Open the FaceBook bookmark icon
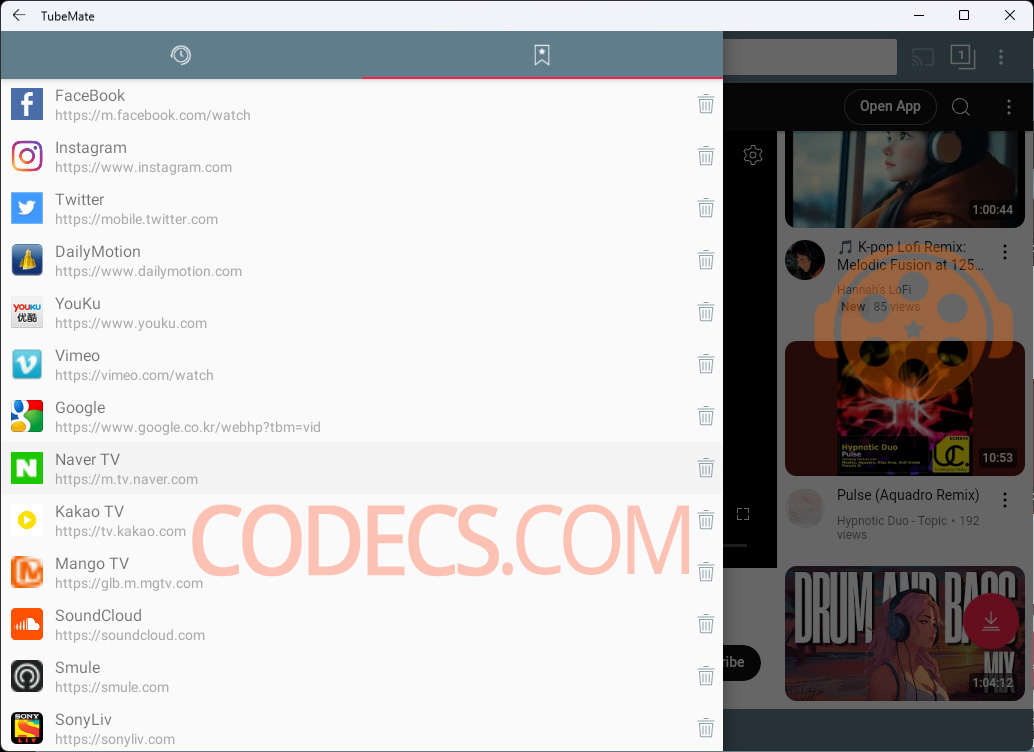 27,104
